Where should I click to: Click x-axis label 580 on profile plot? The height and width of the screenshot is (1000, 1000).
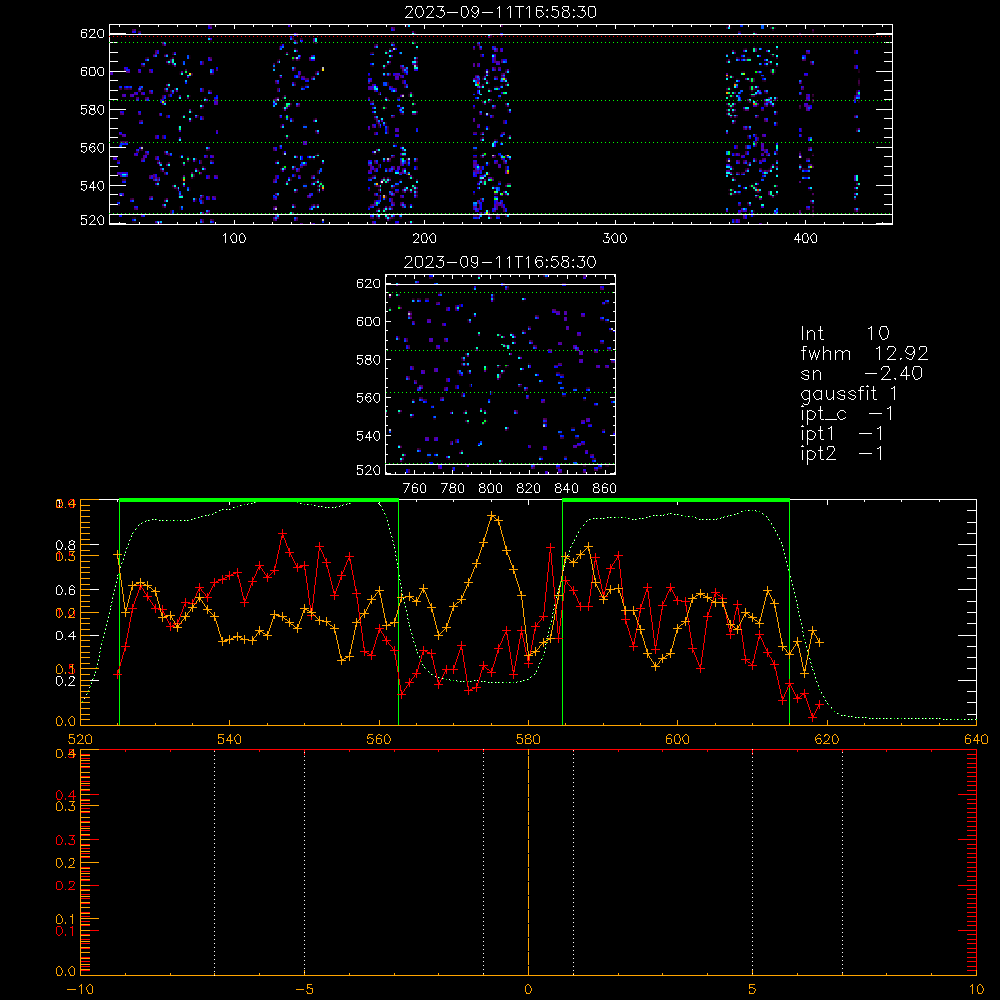[x=528, y=739]
